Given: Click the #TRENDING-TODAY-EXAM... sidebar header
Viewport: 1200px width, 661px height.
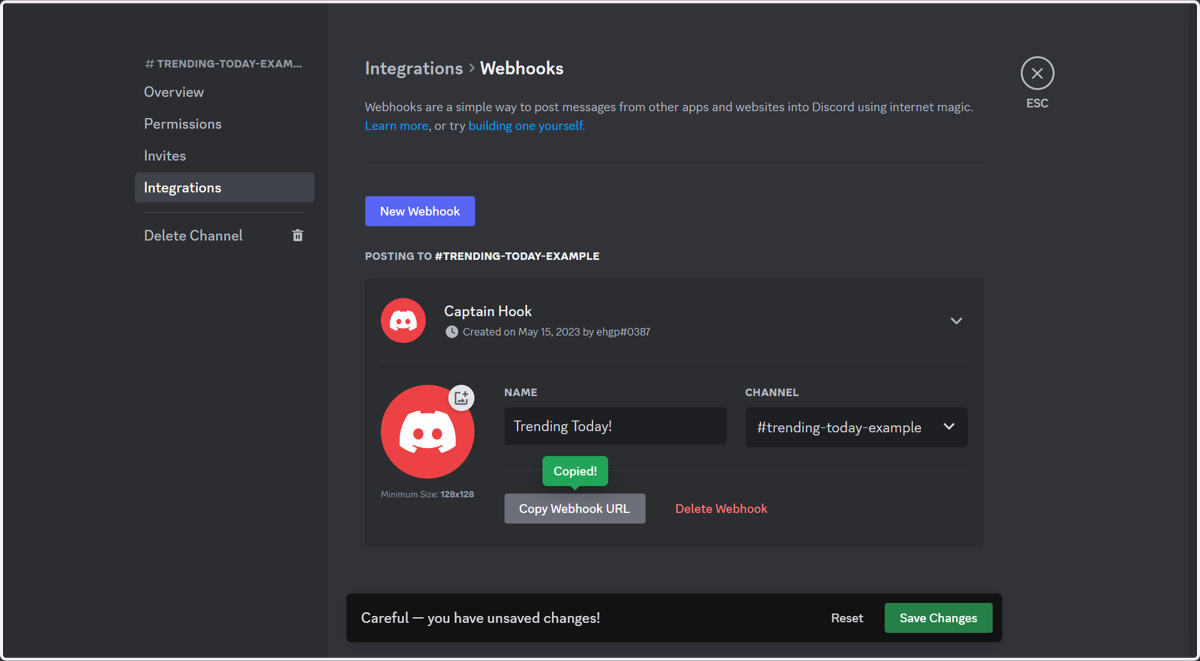Looking at the screenshot, I should [x=223, y=63].
